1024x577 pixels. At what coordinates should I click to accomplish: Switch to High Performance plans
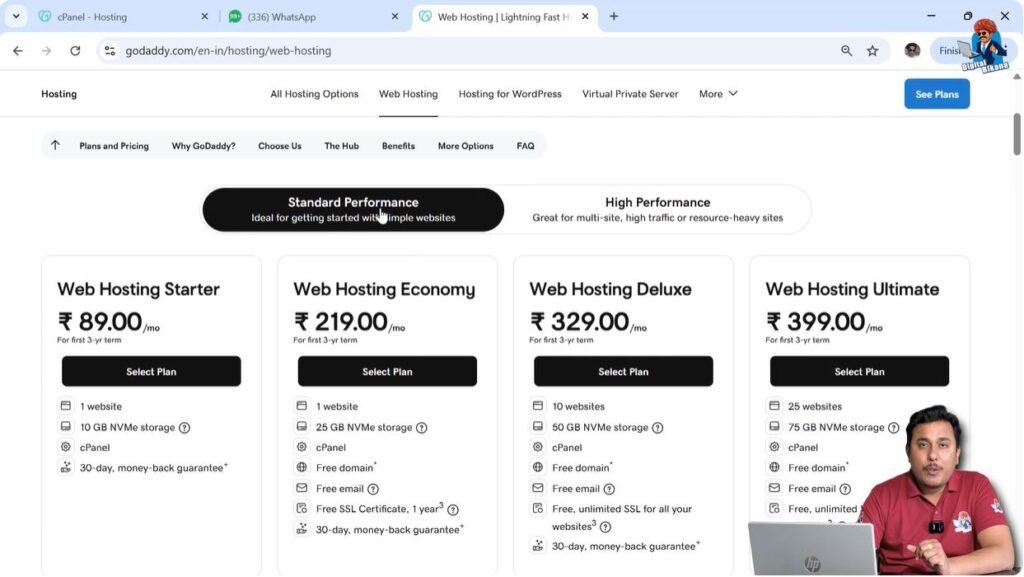tap(658, 210)
